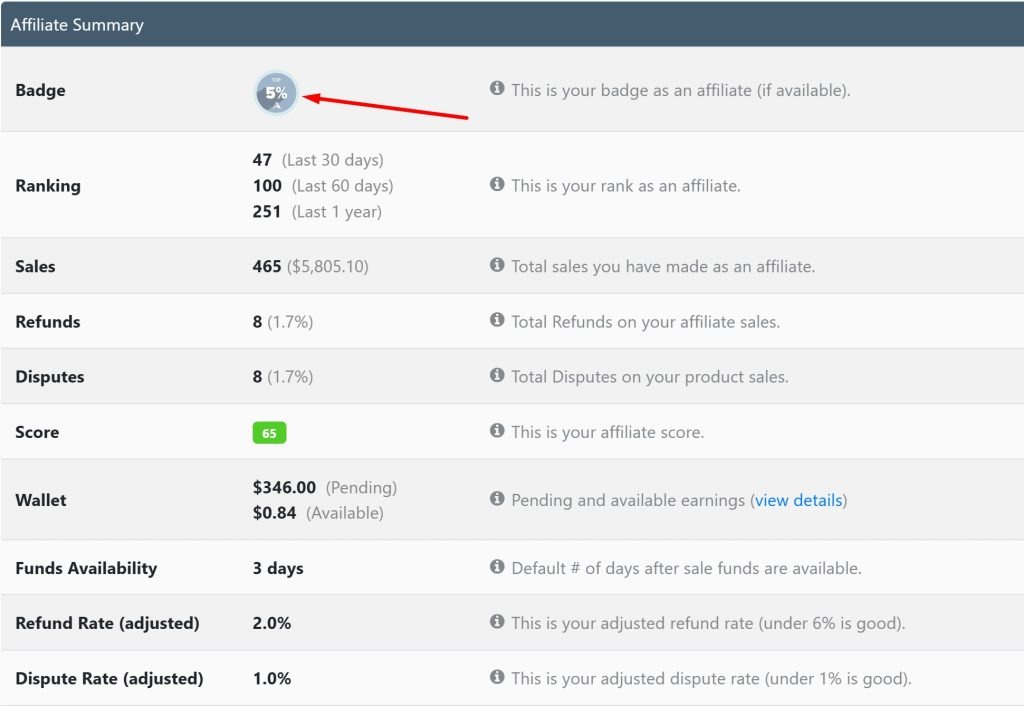Click the Top 5% affiliate badge
Screen dimensions: 1024x706
point(276,93)
